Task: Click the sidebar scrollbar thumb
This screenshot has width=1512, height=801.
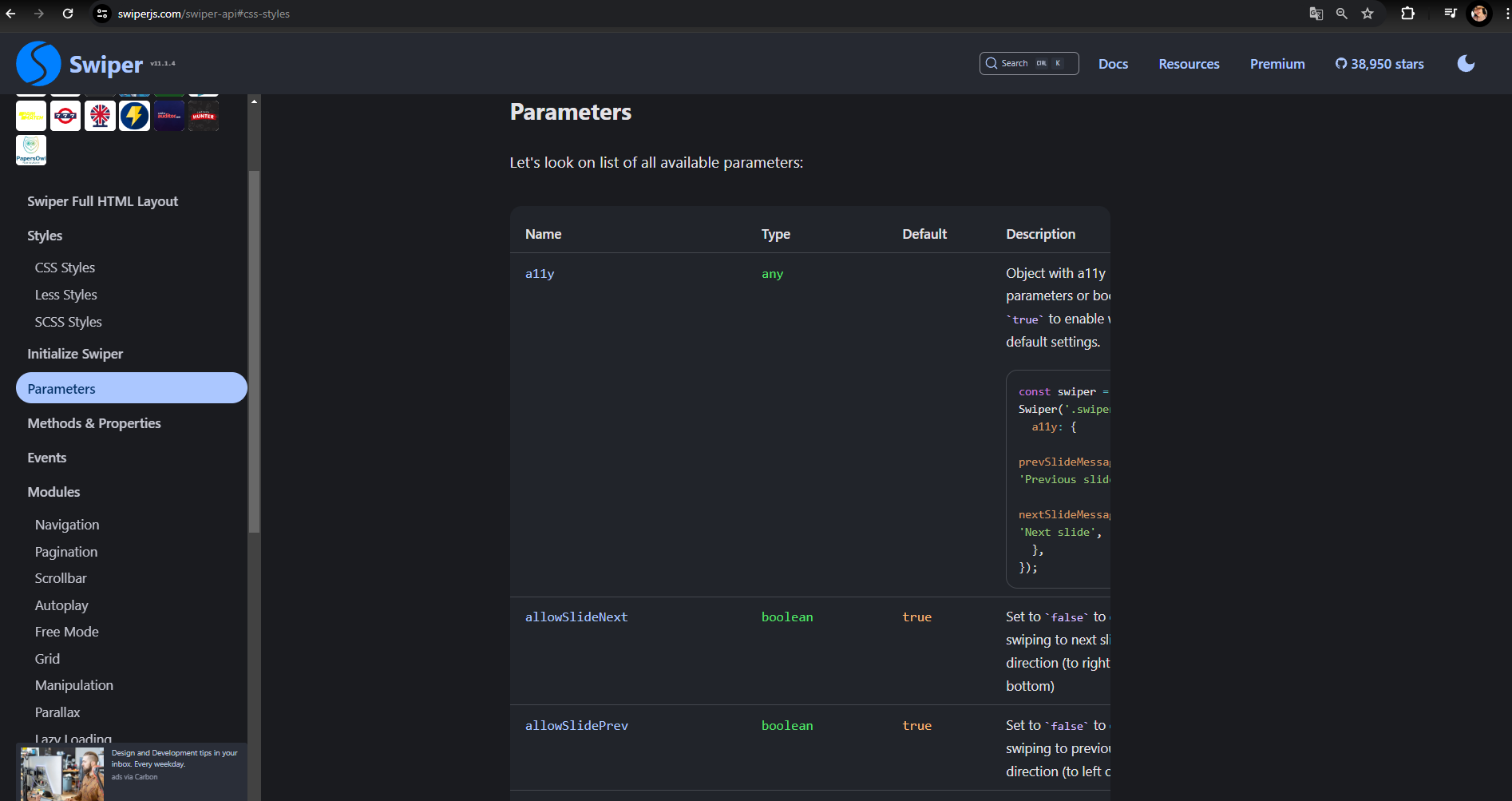Action: coord(254,351)
